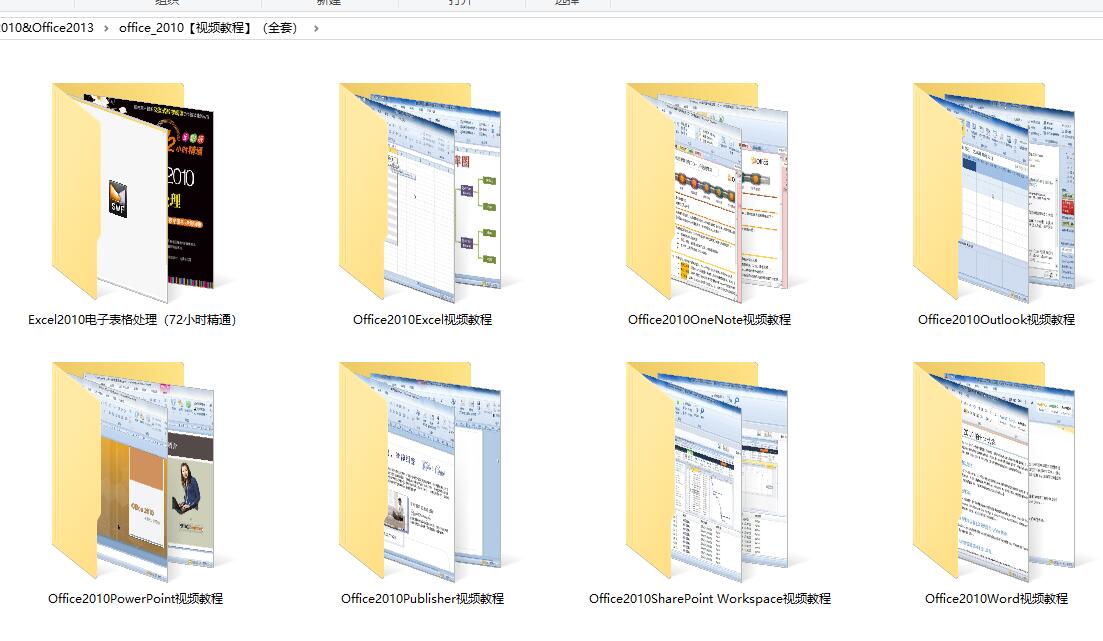Open the Office2010SharePoint Workspace folder icon
Screen dimensions: 1103x641
pyautogui.click(x=708, y=471)
